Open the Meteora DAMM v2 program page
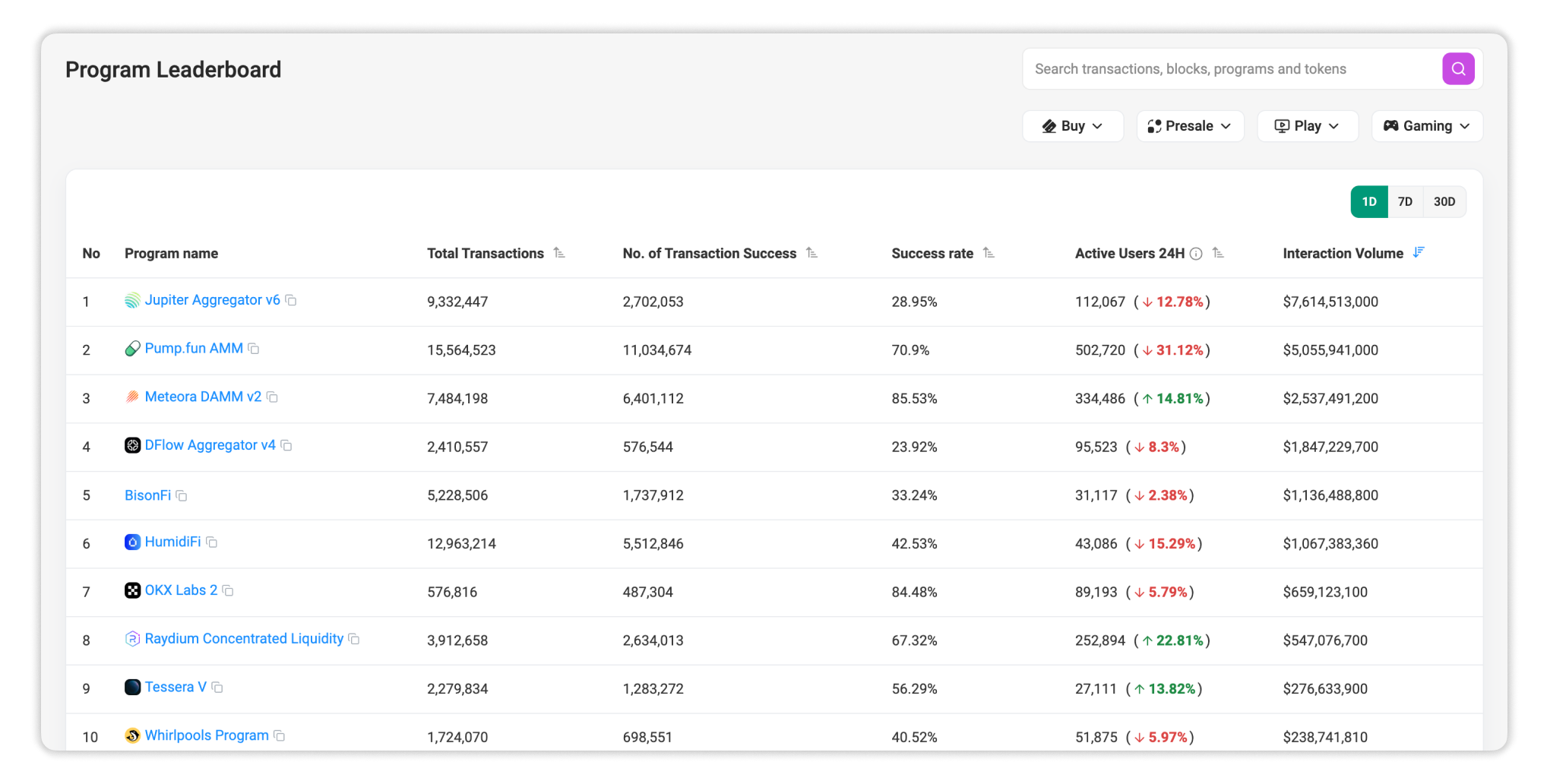This screenshot has height=784, width=1547. 204,397
